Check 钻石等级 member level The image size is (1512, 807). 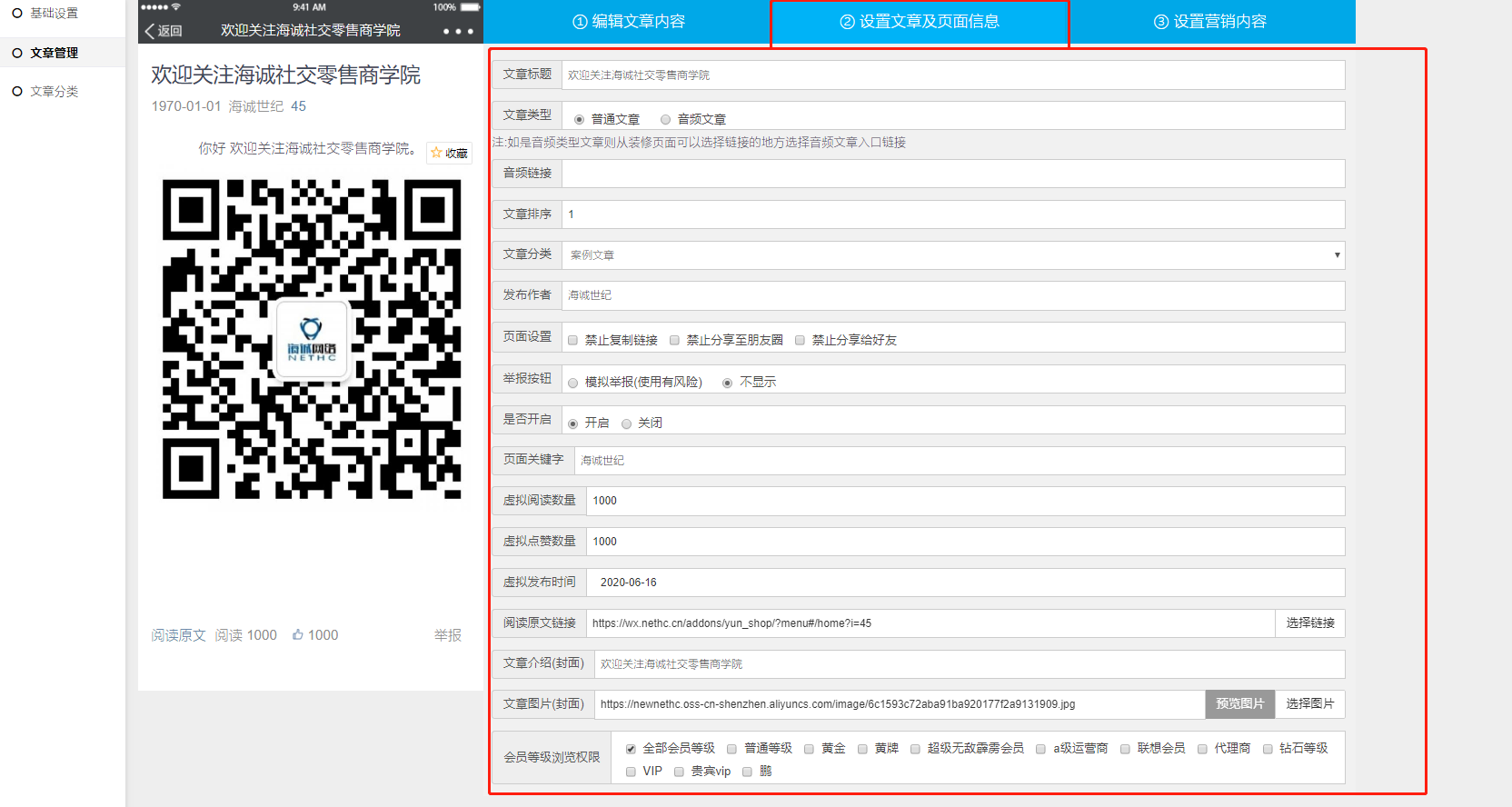tap(1268, 749)
